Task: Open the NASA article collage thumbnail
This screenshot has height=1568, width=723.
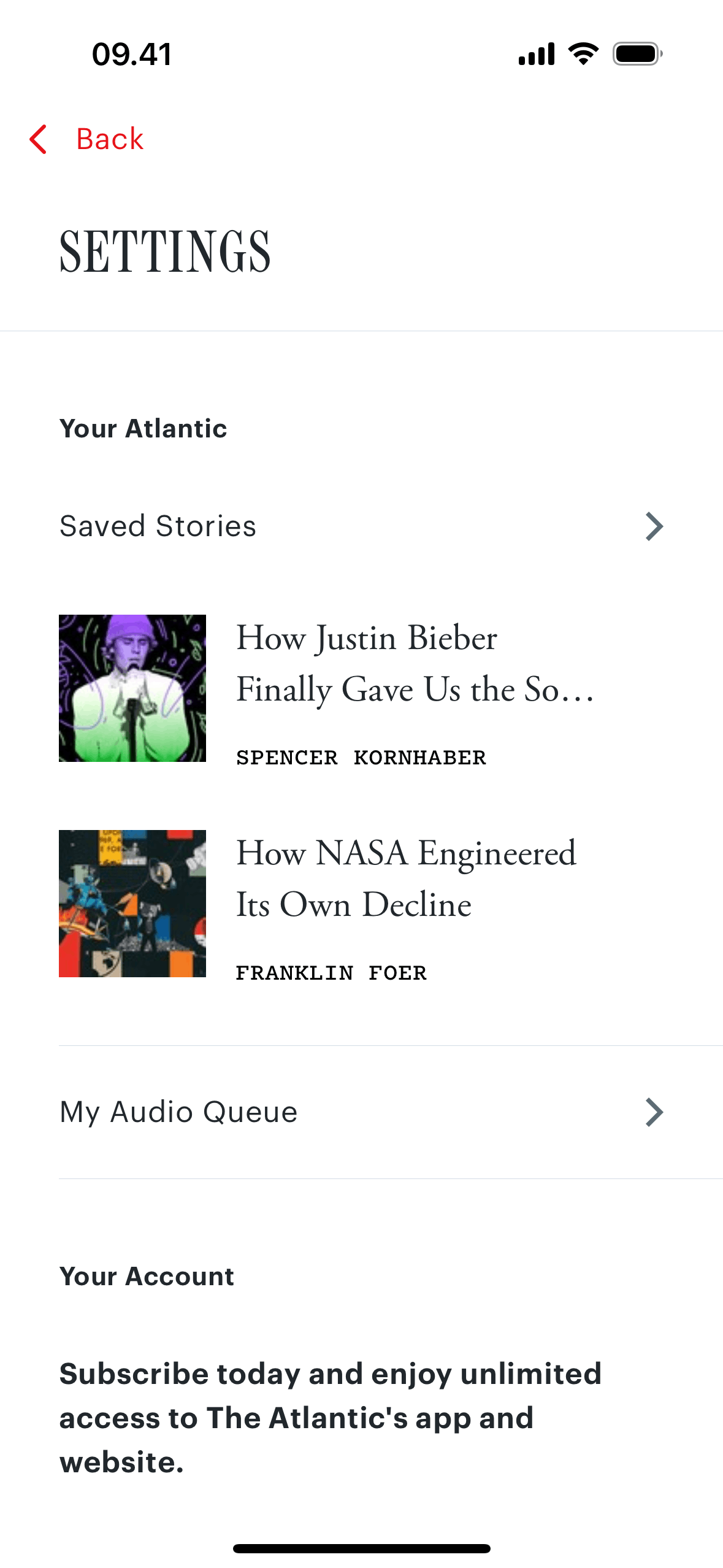Action: pos(132,904)
